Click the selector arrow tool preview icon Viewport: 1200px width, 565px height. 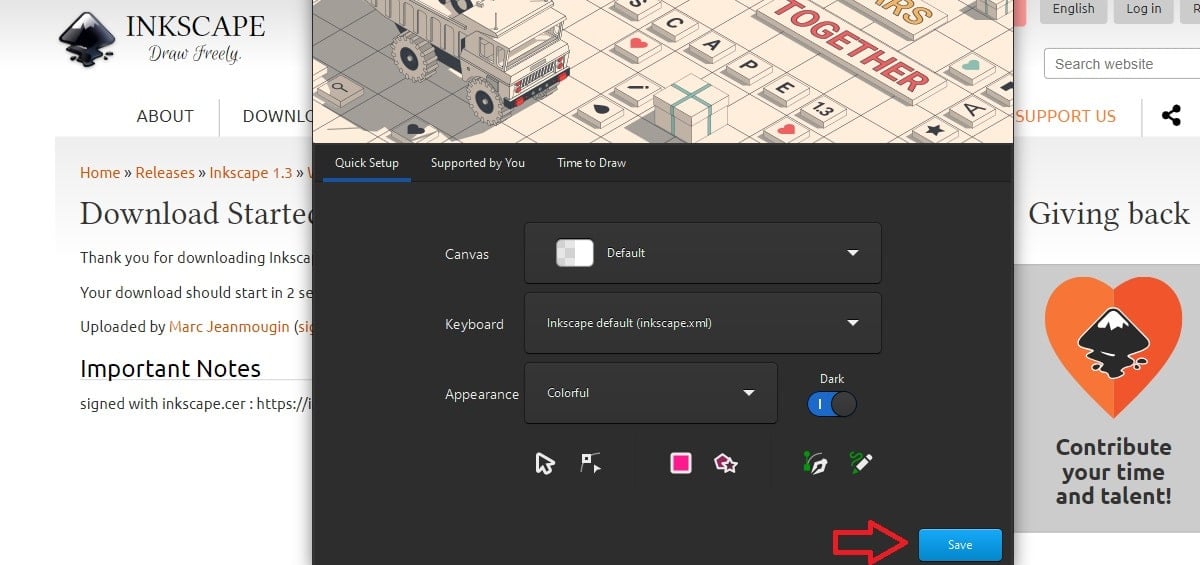click(545, 463)
